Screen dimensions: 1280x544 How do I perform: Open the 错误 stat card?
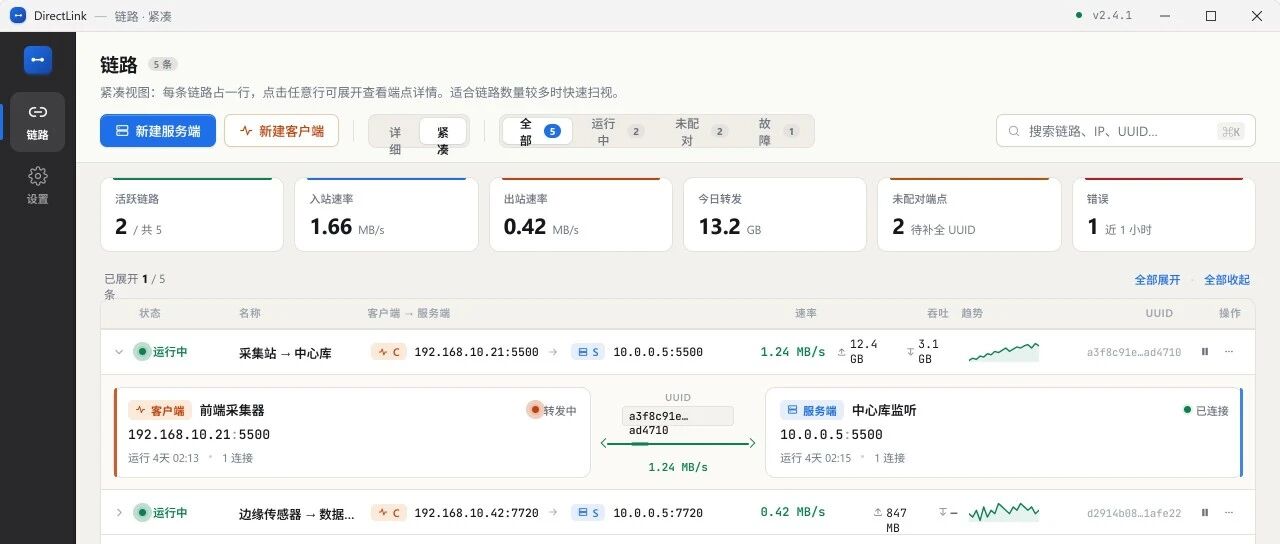(x=1163, y=215)
